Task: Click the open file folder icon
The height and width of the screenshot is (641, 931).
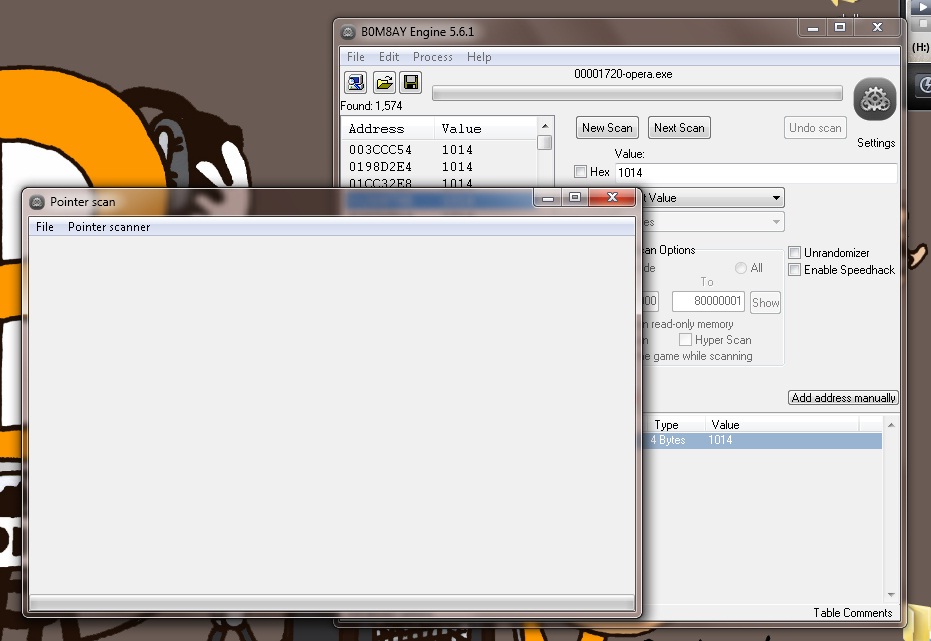Action: (x=383, y=82)
